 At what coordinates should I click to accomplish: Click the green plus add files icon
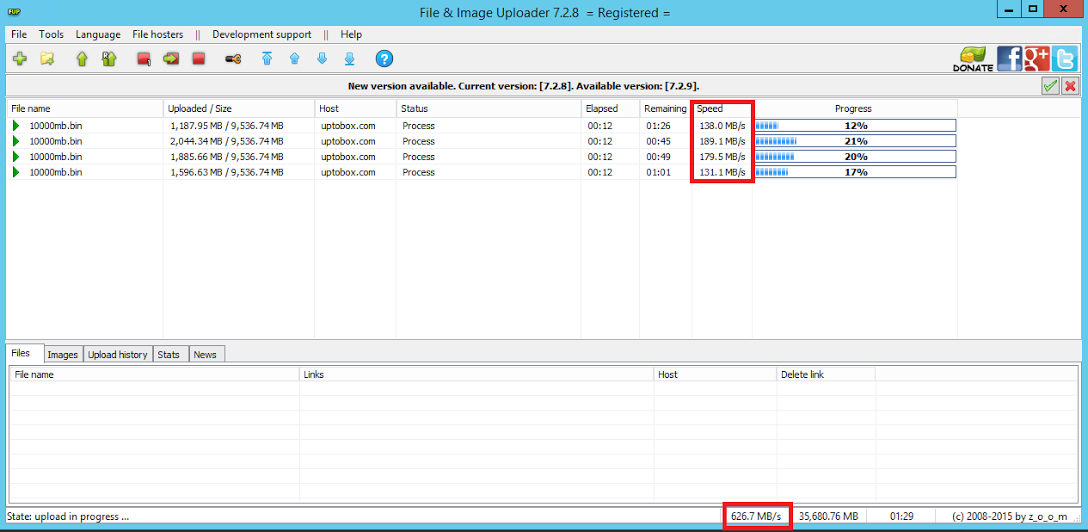20,60
